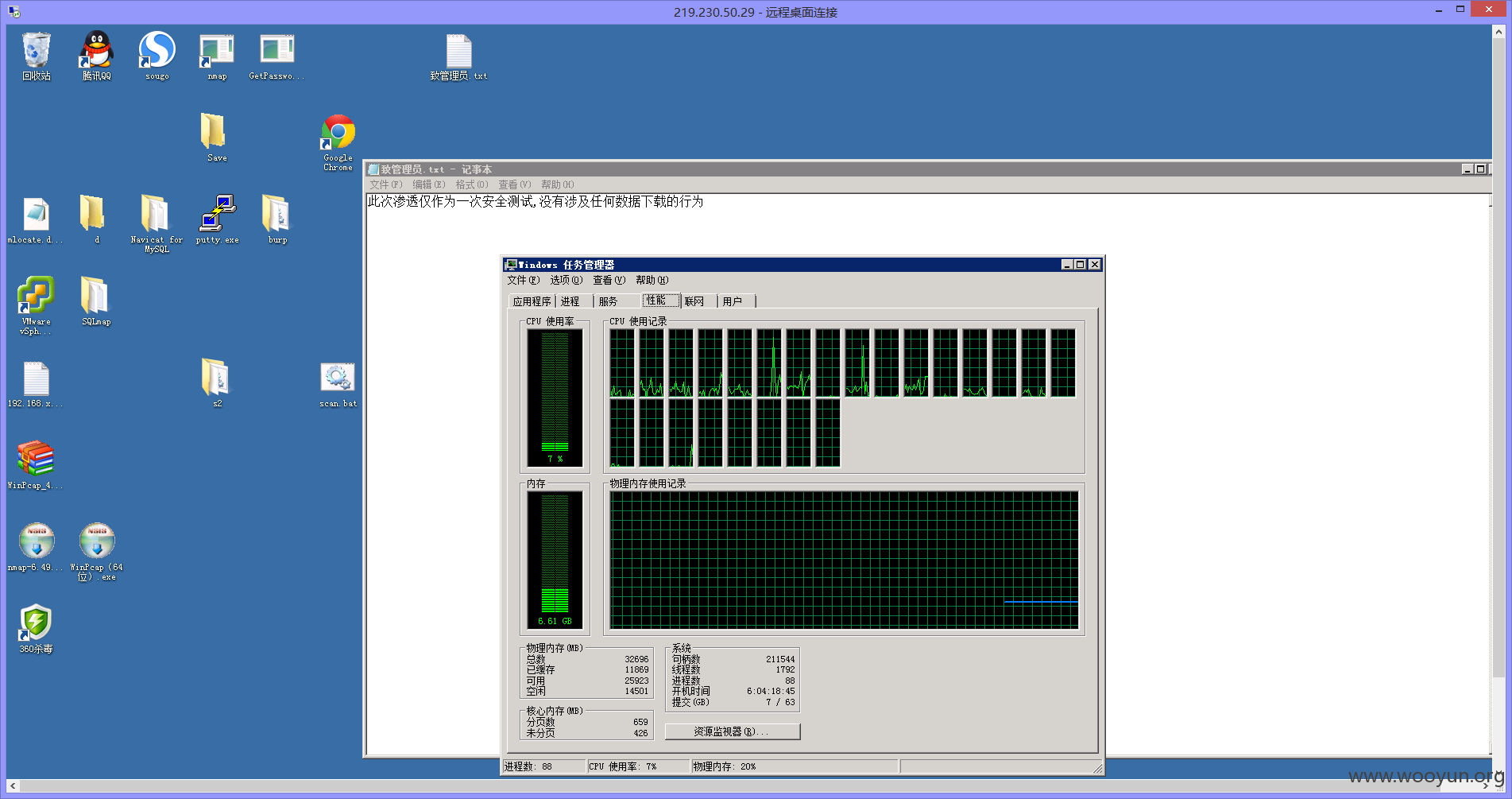Select the 性能 tab
Screen dimensions: 1512x799
coord(660,300)
